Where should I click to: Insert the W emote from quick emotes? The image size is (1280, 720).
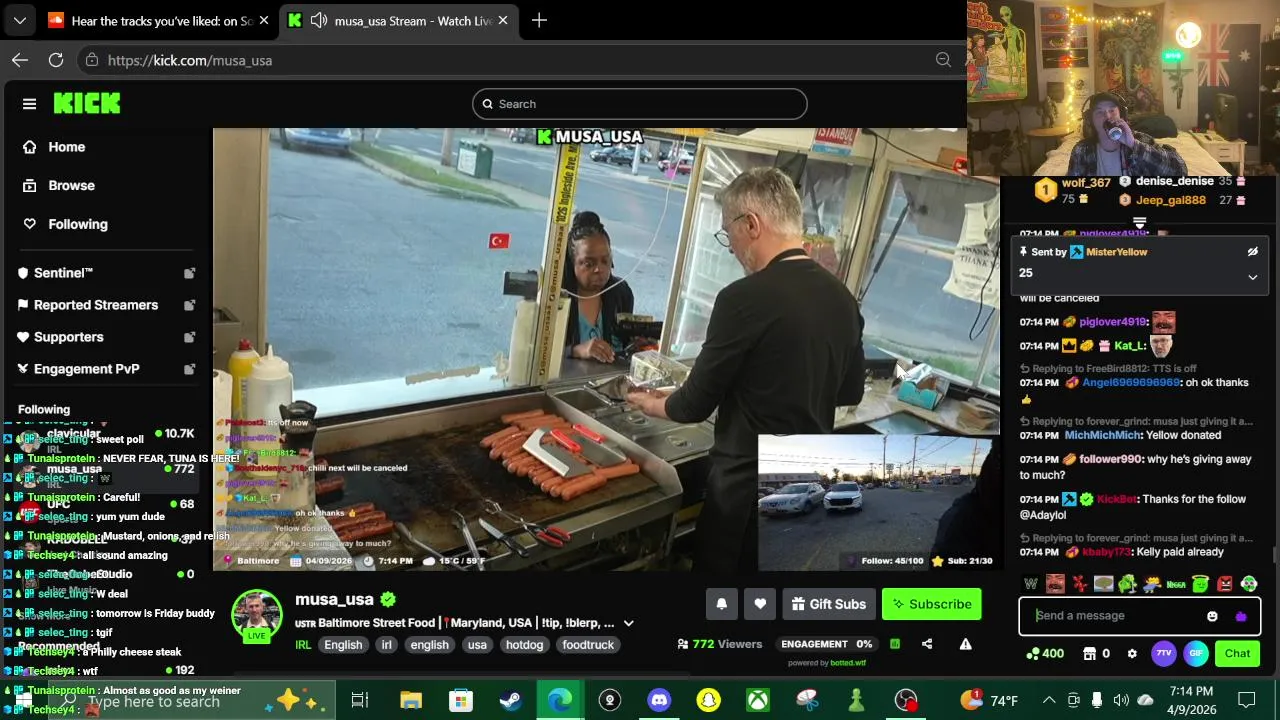click(x=1031, y=584)
